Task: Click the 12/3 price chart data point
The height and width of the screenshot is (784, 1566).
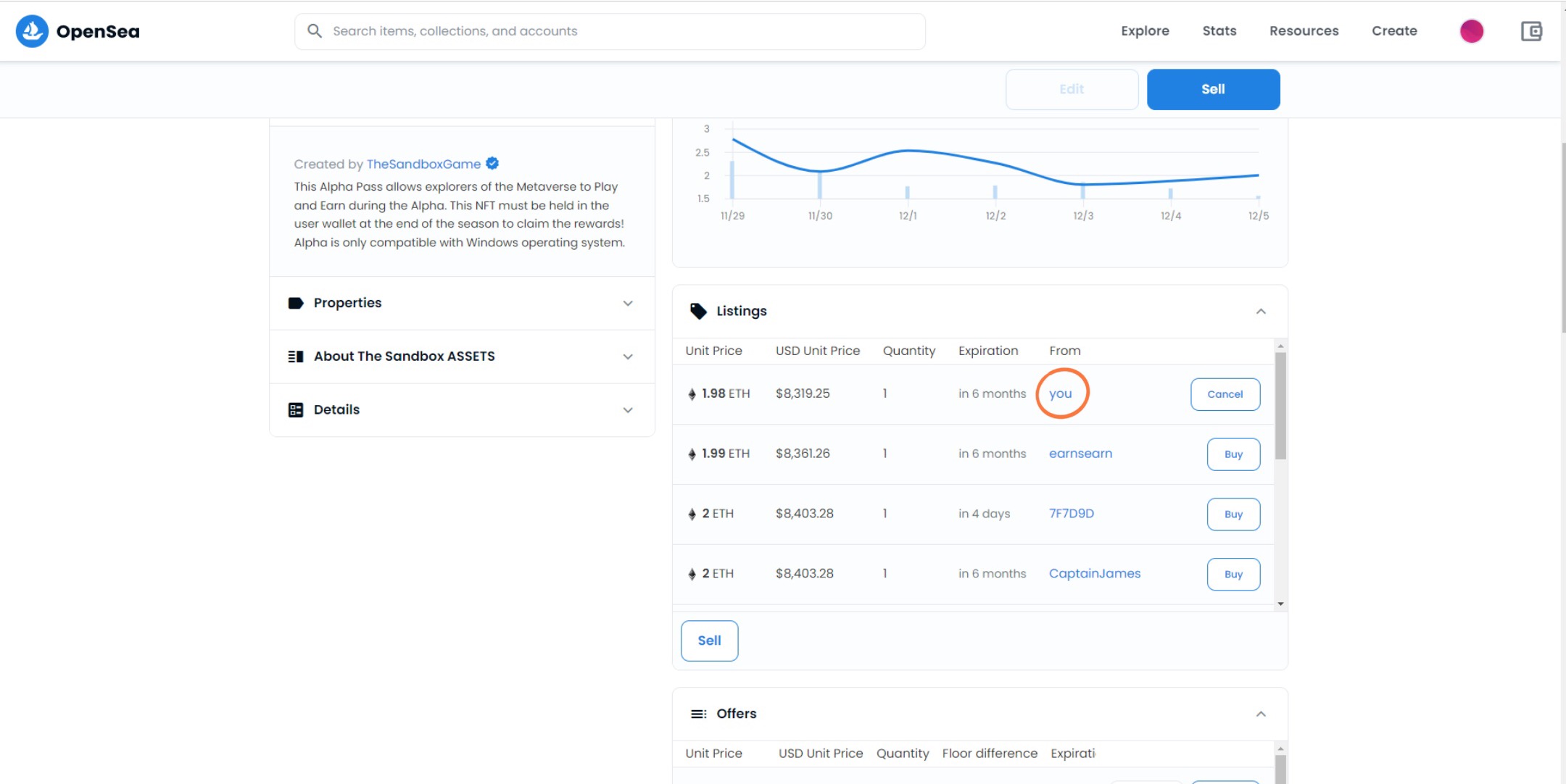Action: (x=1082, y=184)
